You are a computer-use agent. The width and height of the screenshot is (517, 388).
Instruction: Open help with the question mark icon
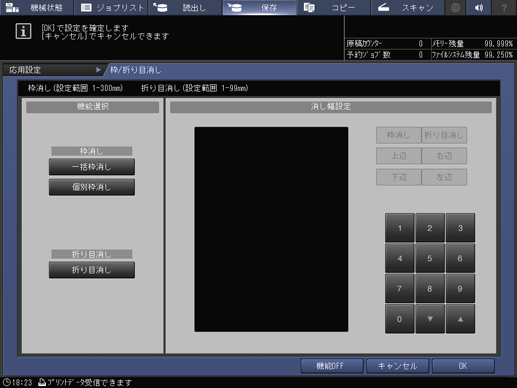coord(504,7)
